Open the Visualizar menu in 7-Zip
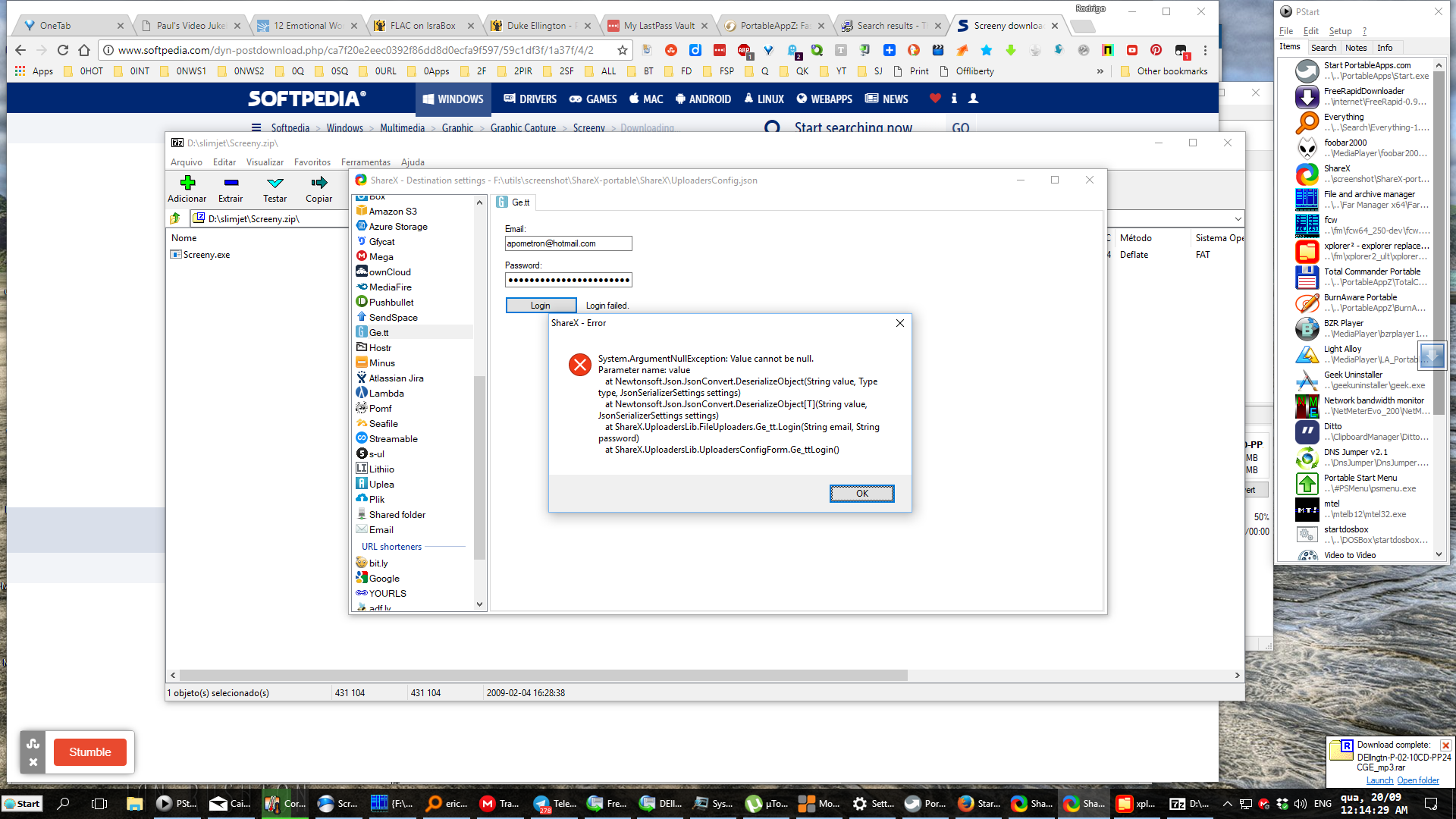Viewport: 1456px width, 819px height. (x=265, y=162)
